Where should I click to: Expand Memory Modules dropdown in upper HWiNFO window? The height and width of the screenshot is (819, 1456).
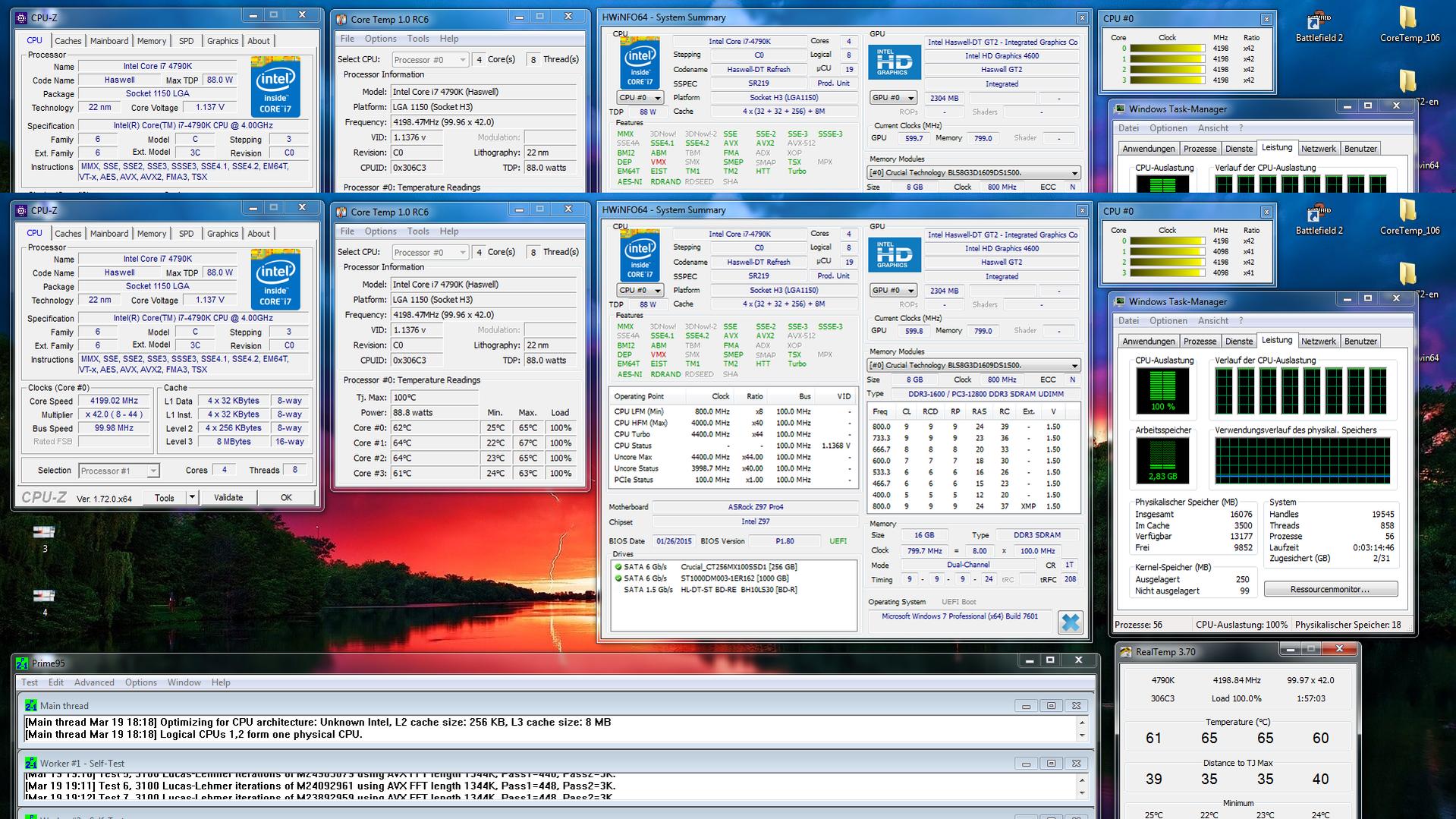coord(973,172)
